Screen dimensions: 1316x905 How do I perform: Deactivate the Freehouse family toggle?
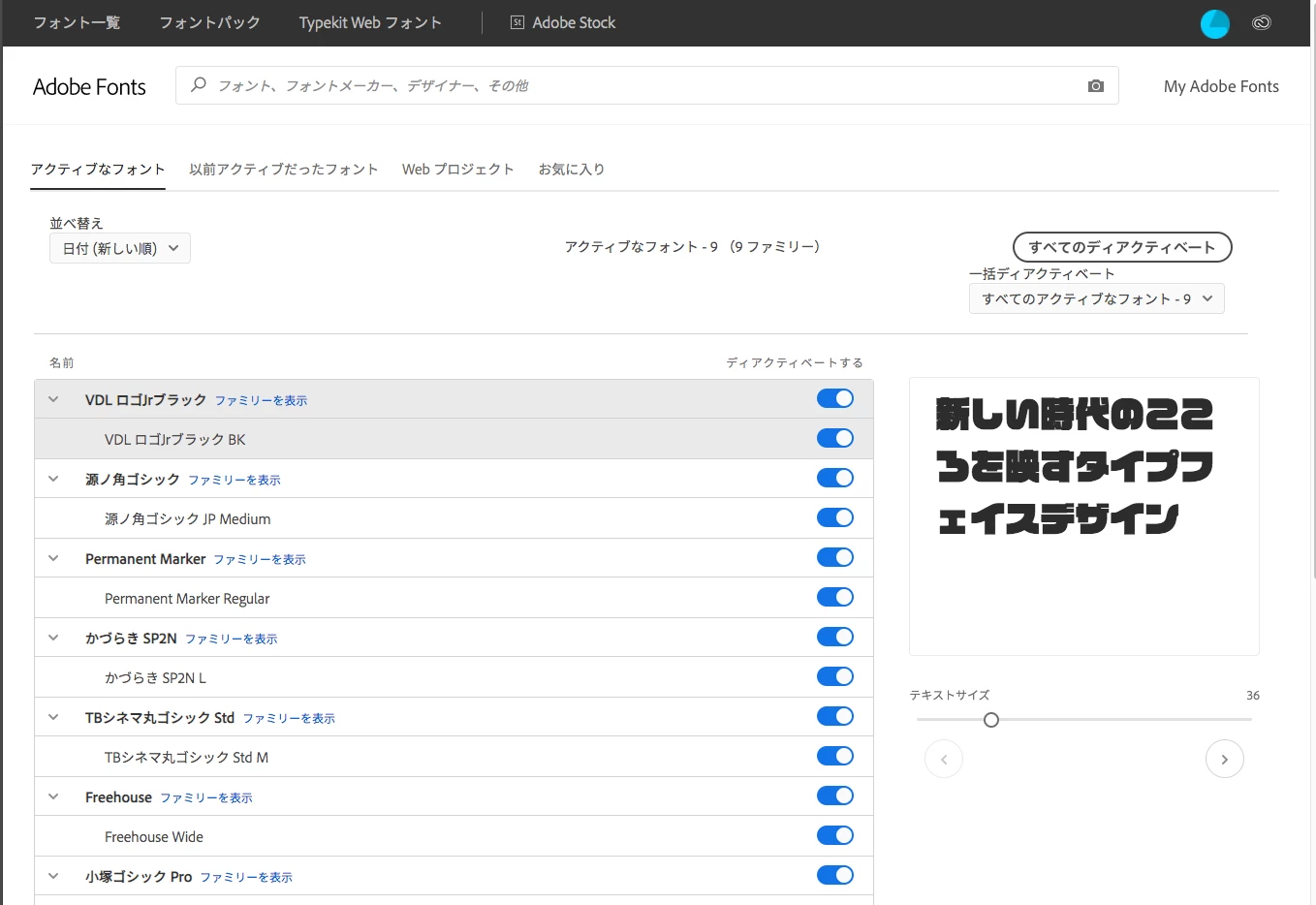(835, 796)
